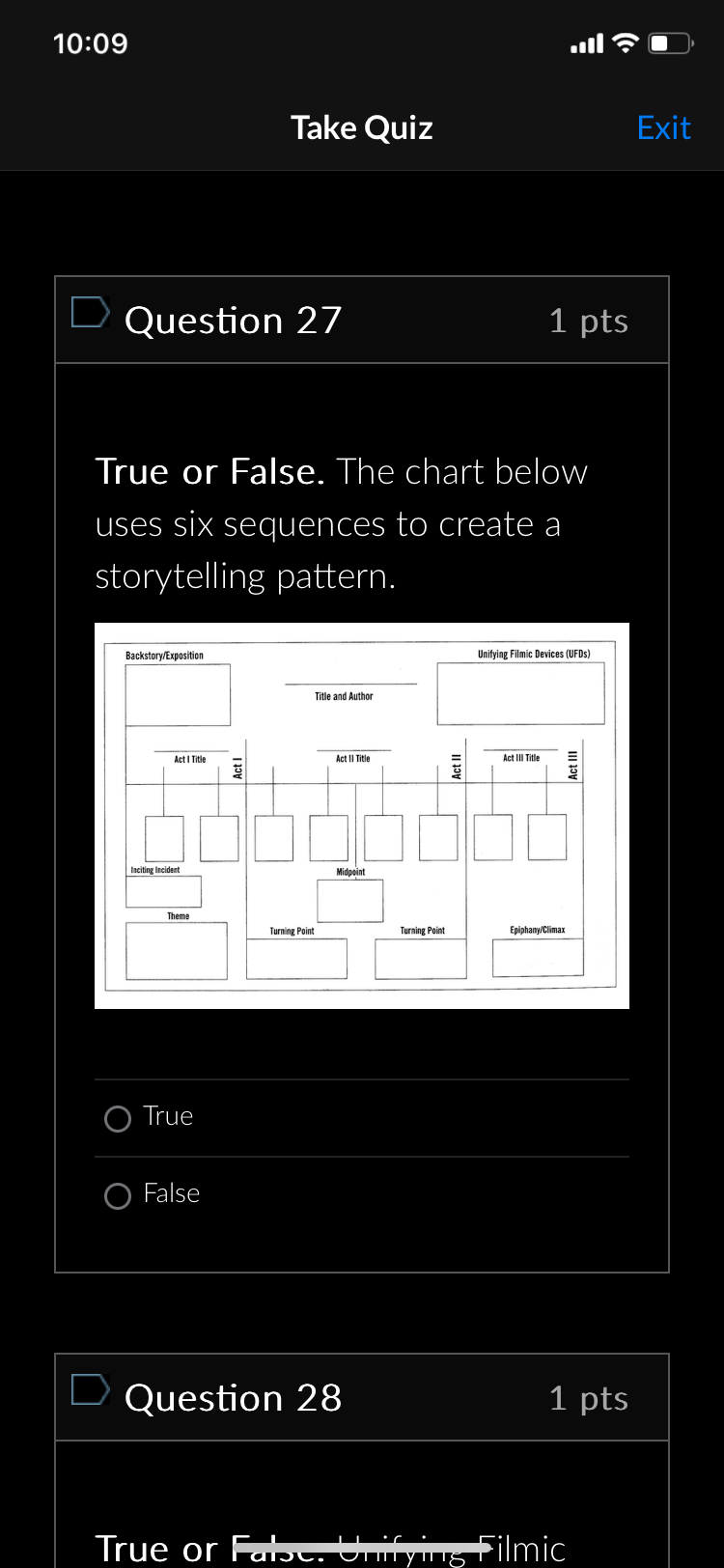Click the Take Quiz title

[x=361, y=127]
